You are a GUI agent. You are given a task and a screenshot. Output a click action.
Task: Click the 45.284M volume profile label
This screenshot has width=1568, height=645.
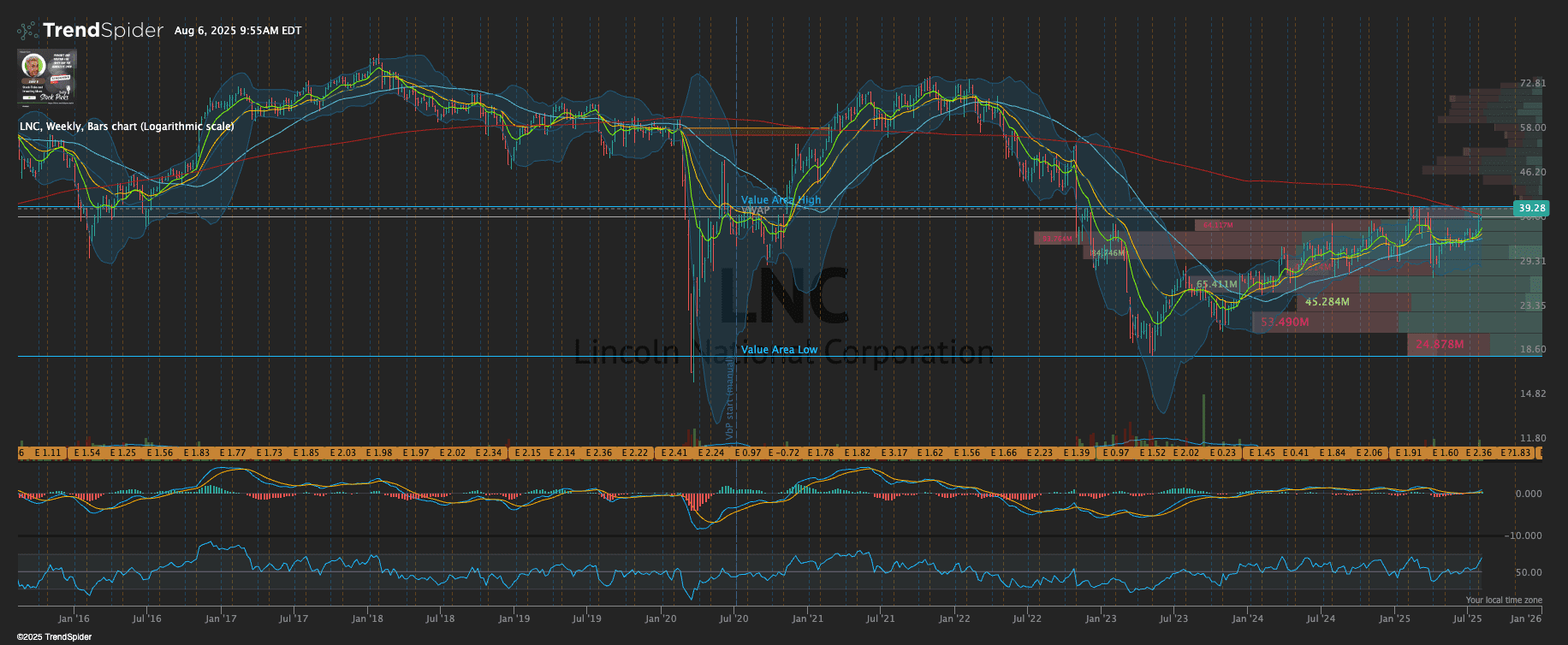(1327, 302)
